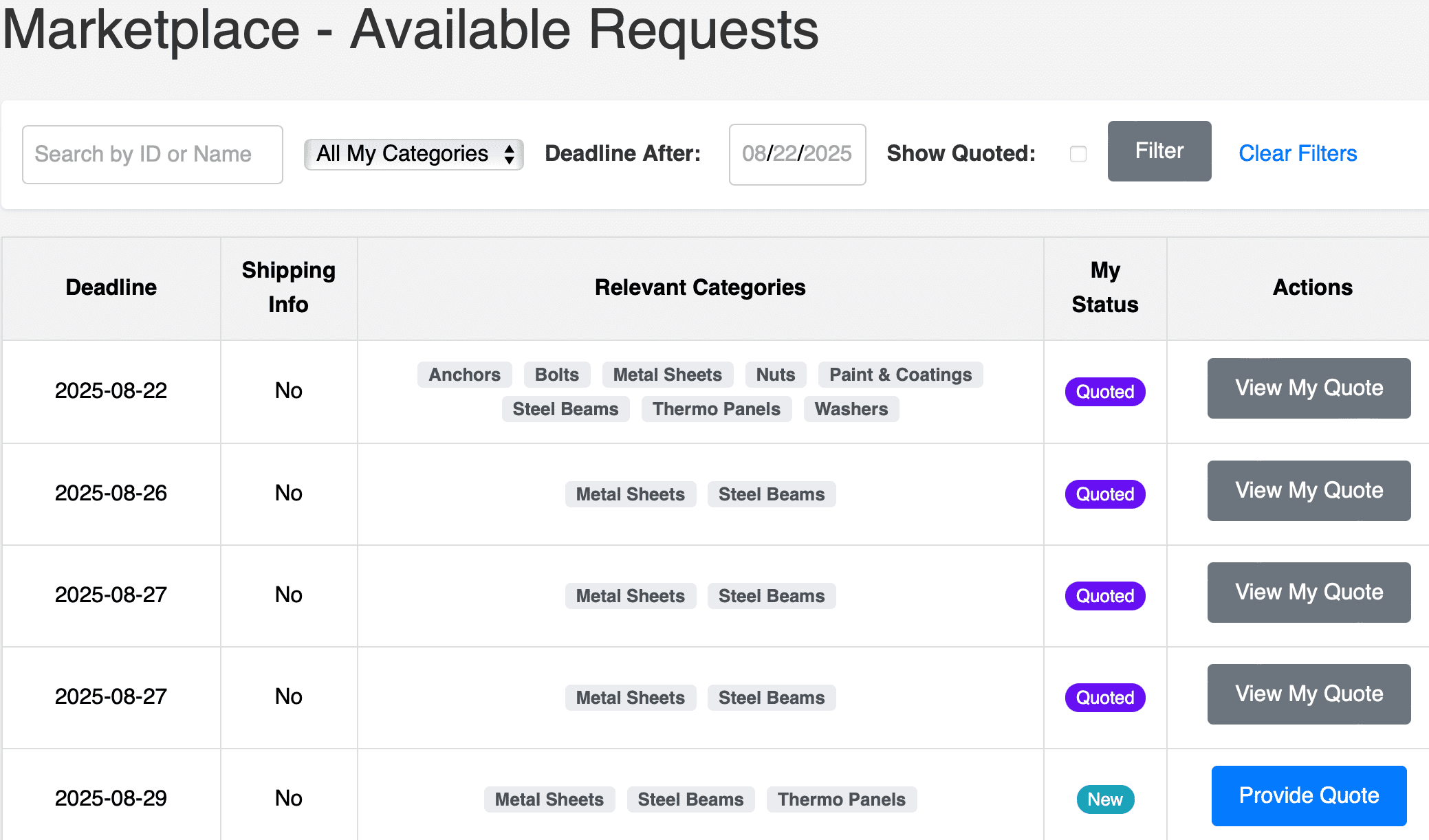Open the All My Categories dropdown

[414, 154]
